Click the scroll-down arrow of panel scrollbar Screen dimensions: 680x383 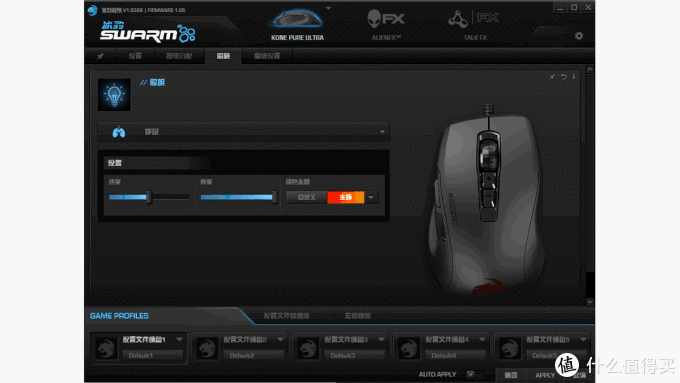(x=590, y=302)
